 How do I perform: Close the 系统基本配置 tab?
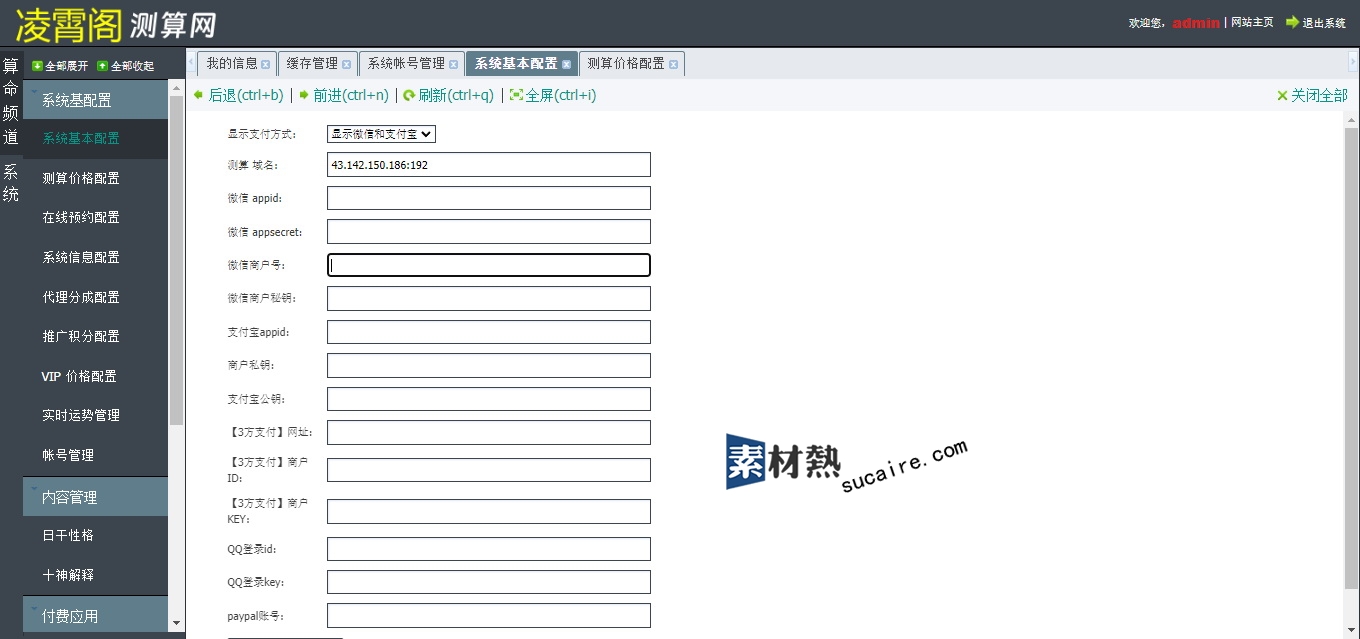567,65
